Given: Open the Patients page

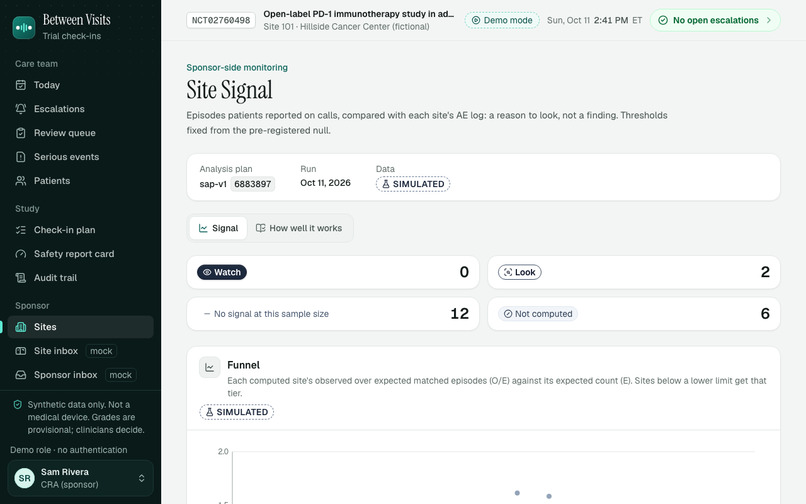Looking at the screenshot, I should (81, 181).
